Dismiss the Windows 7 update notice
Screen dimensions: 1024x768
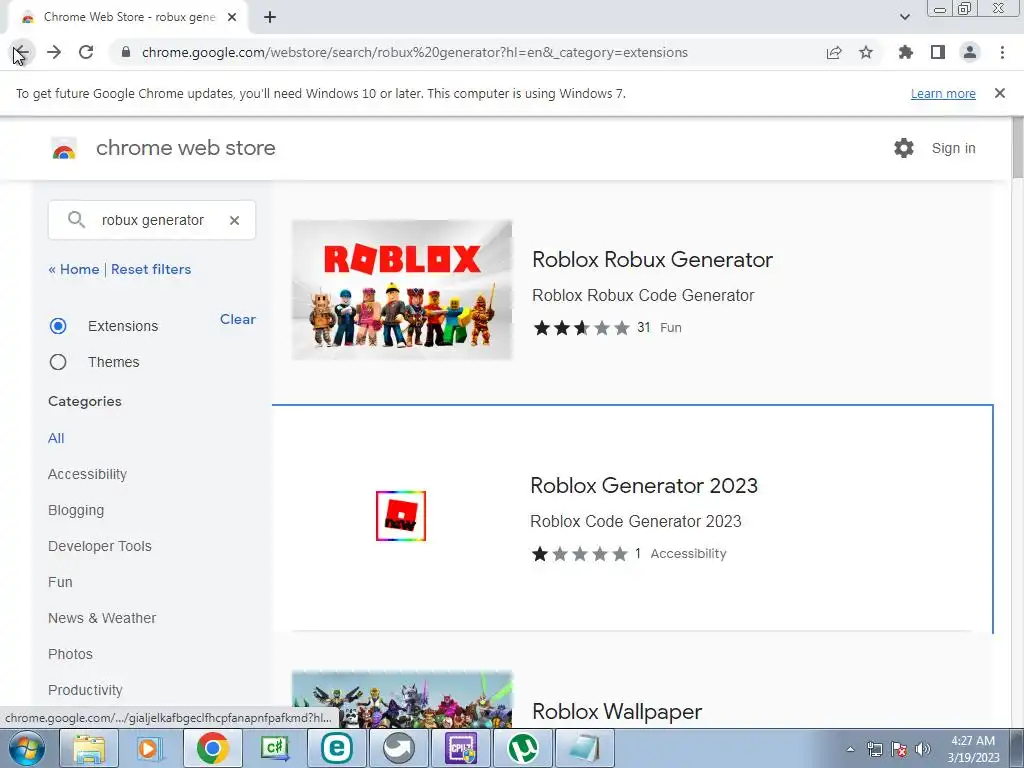(1000, 93)
